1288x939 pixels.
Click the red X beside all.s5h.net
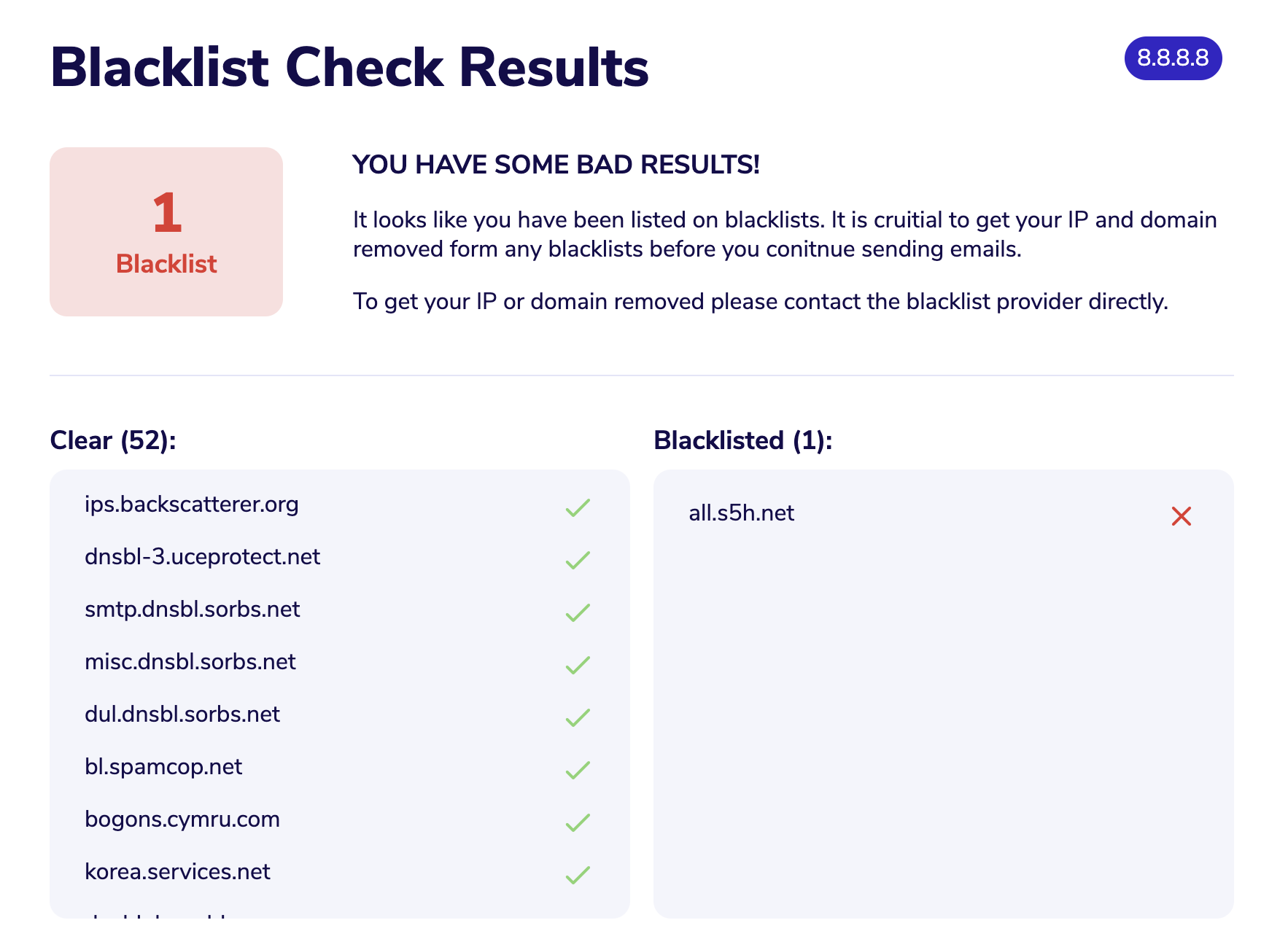[1182, 516]
